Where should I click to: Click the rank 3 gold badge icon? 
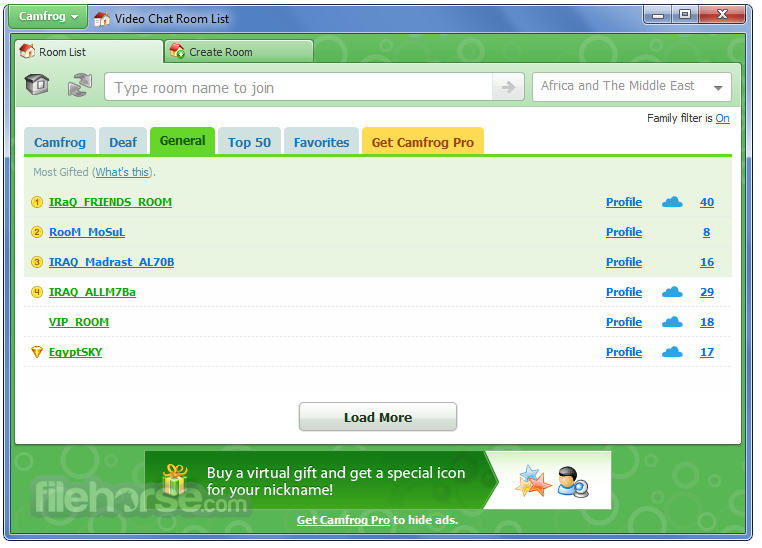point(37,262)
